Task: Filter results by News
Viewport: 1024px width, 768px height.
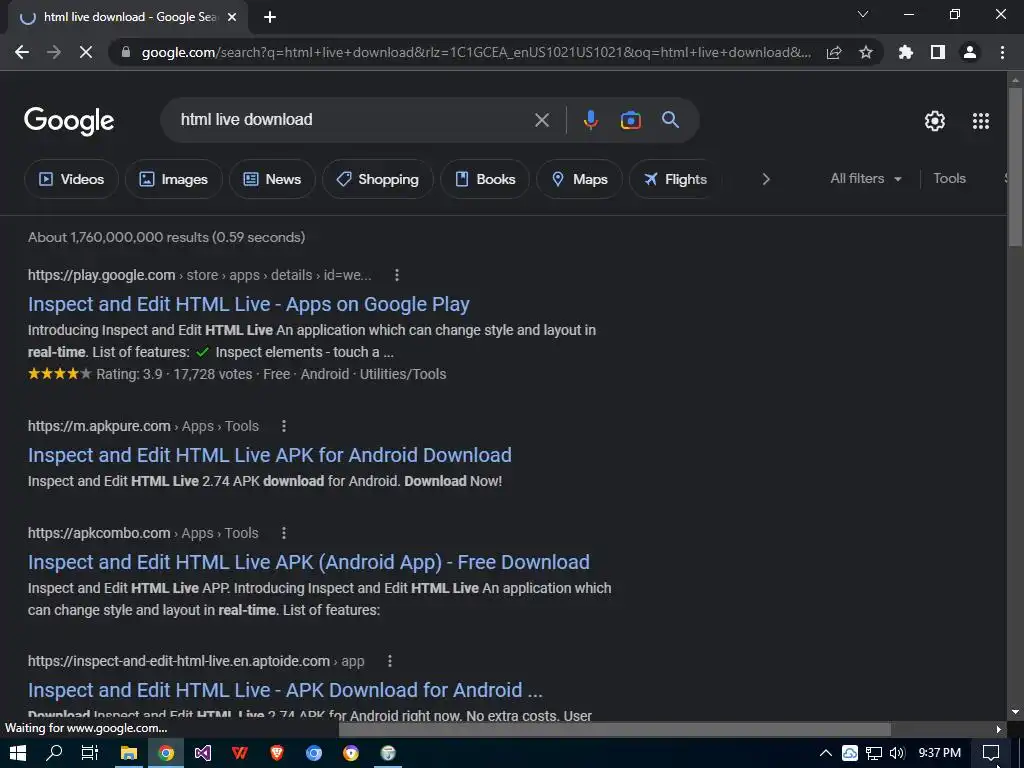Action: pos(272,179)
